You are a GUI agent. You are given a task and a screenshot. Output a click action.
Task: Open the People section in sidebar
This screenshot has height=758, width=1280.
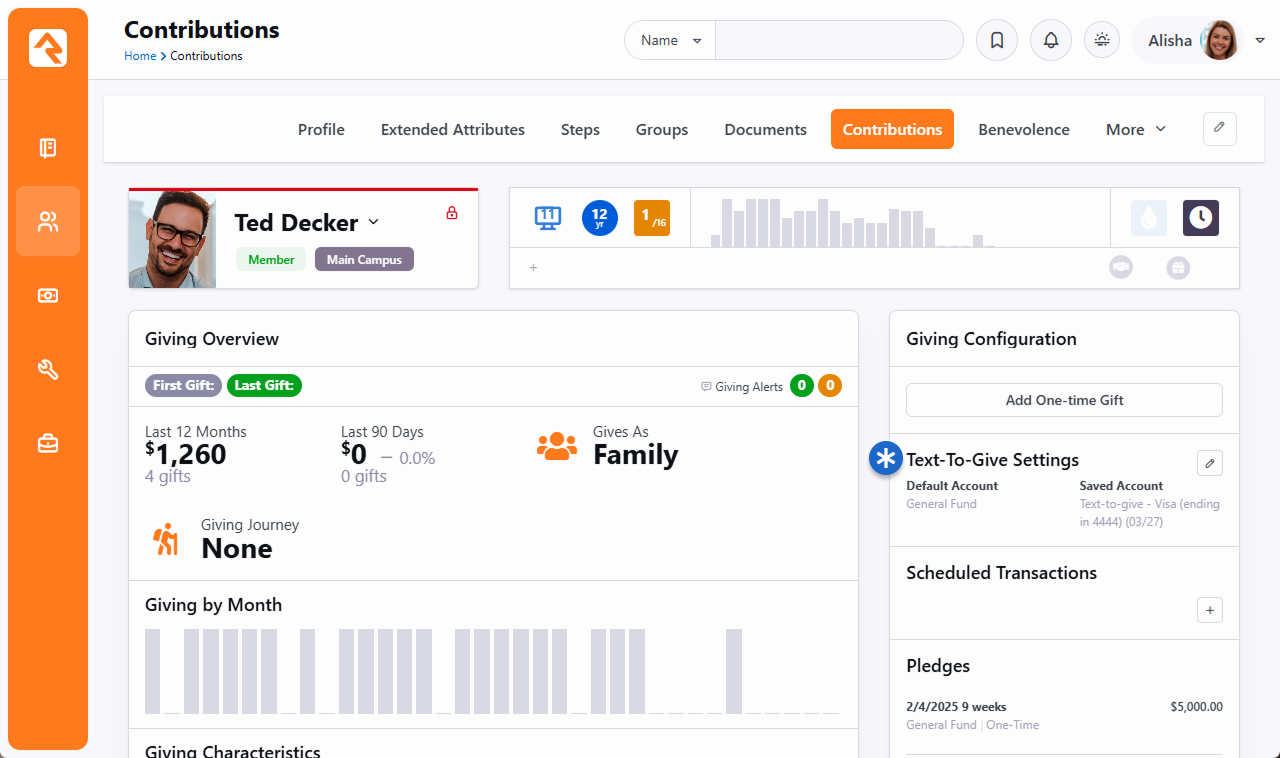tap(48, 221)
